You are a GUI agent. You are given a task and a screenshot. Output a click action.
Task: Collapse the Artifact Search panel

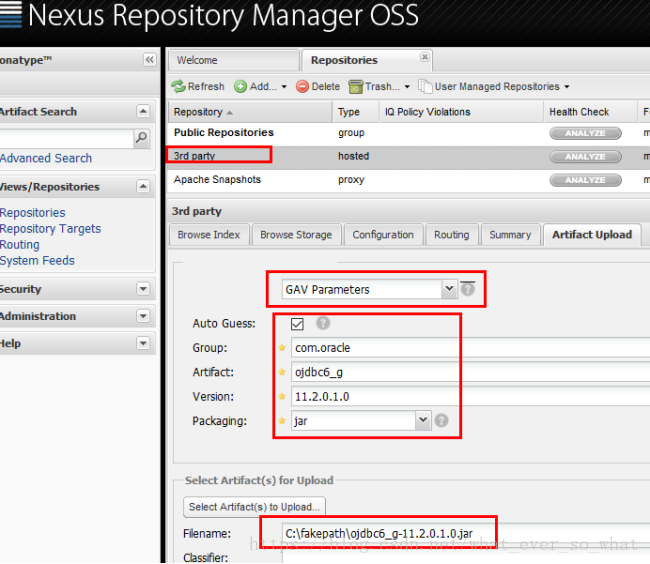point(143,111)
